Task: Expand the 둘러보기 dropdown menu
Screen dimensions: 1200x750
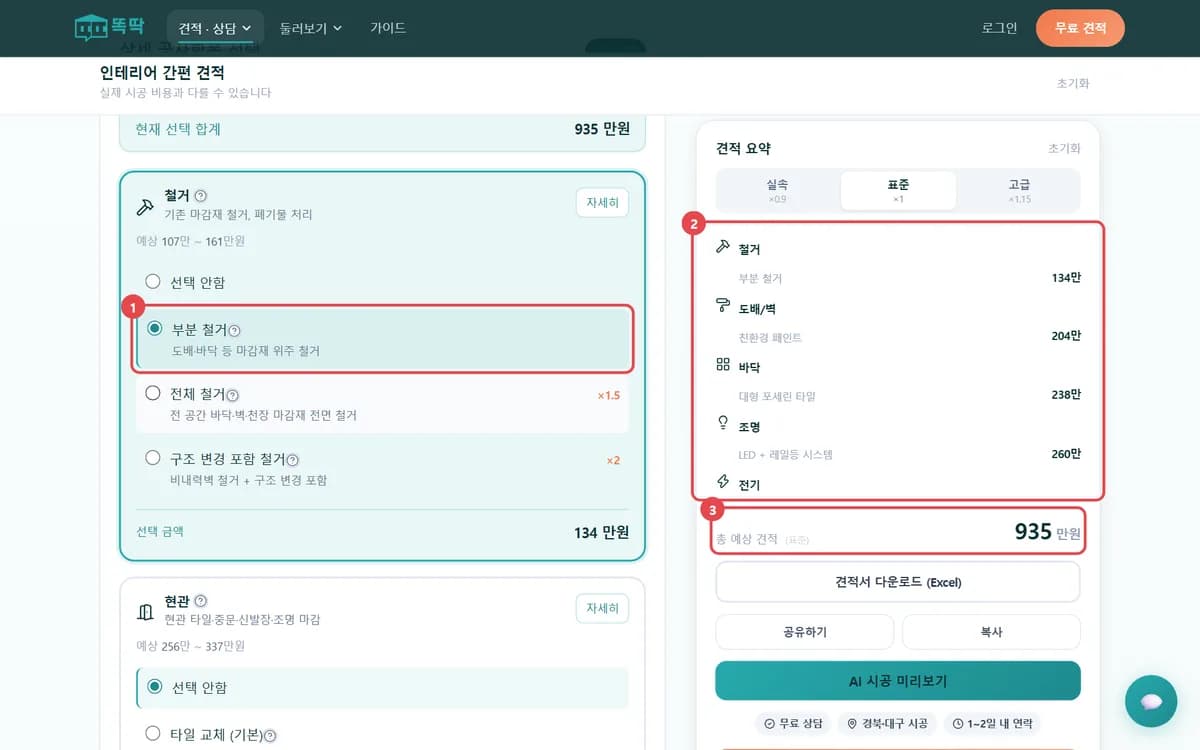Action: point(311,28)
